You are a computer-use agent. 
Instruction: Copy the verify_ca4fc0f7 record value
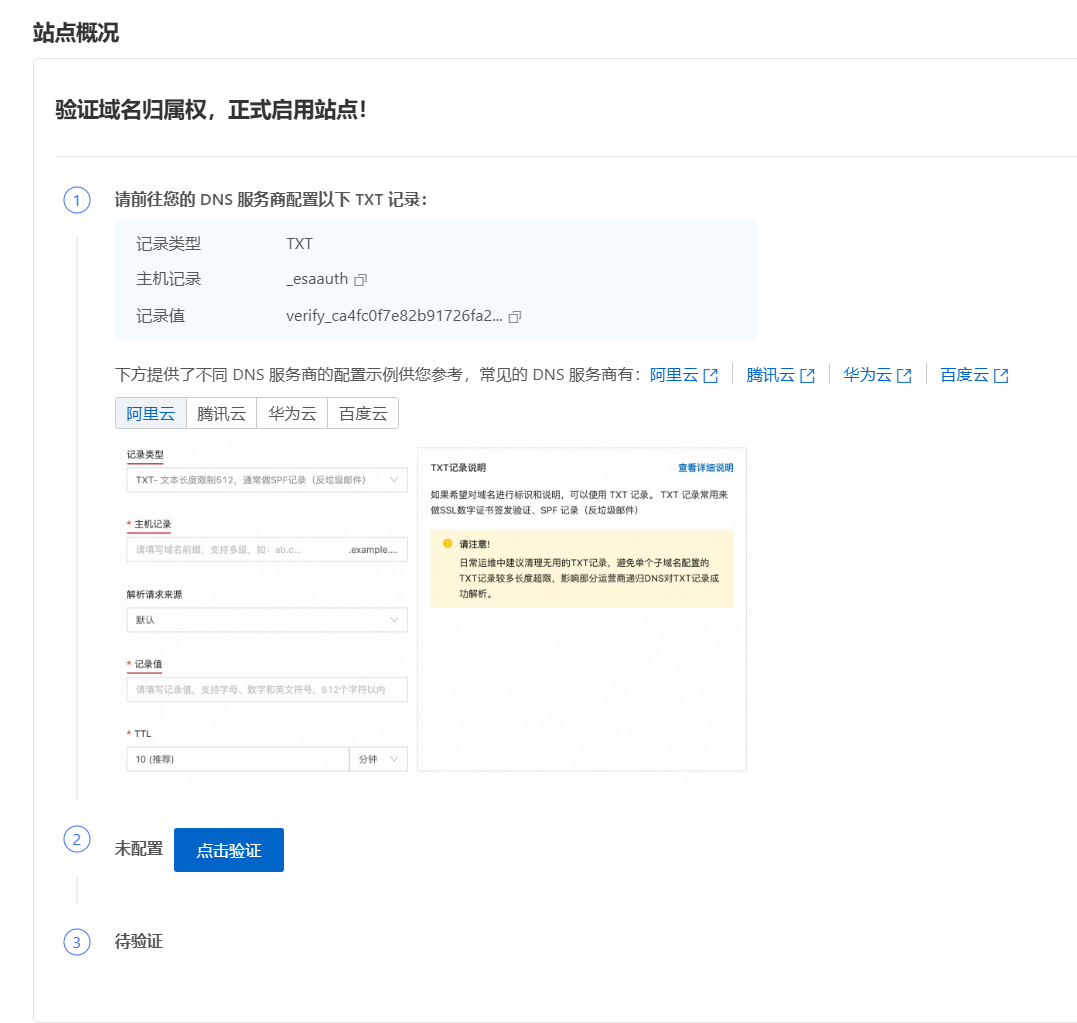pos(515,317)
